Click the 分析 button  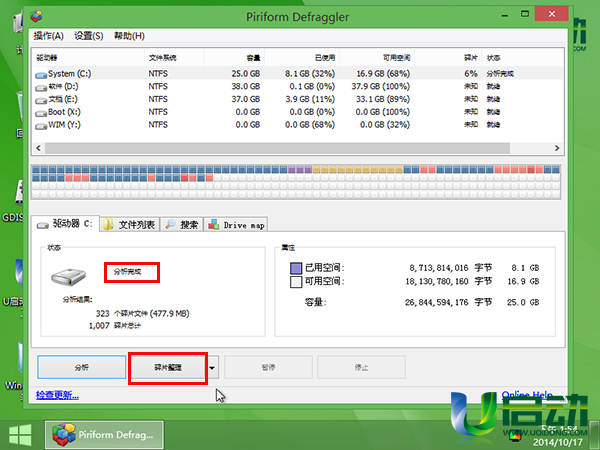pos(82,367)
